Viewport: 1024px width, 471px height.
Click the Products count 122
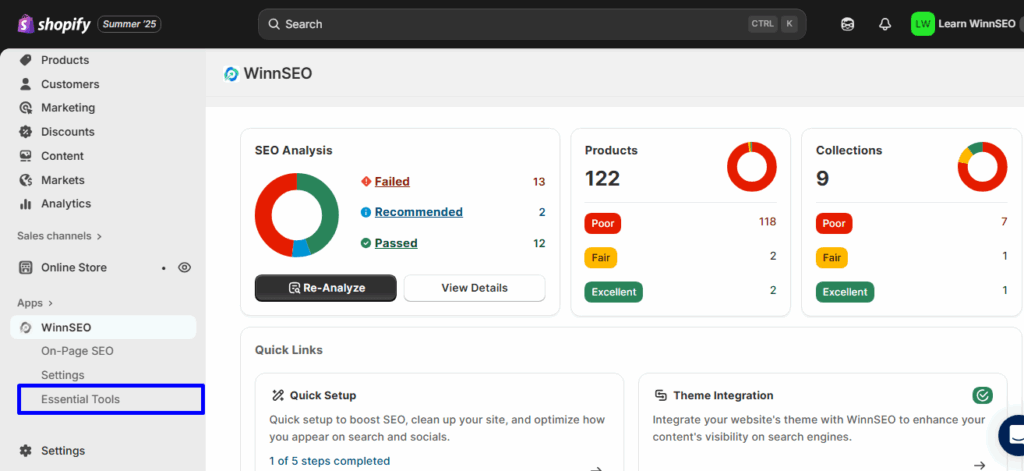click(602, 178)
